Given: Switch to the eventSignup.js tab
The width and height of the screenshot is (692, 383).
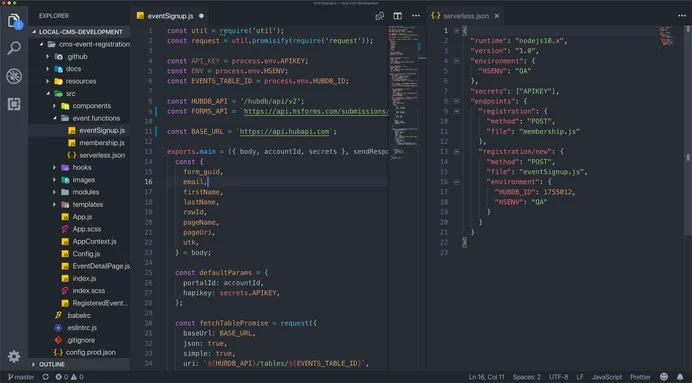Looking at the screenshot, I should (x=170, y=16).
